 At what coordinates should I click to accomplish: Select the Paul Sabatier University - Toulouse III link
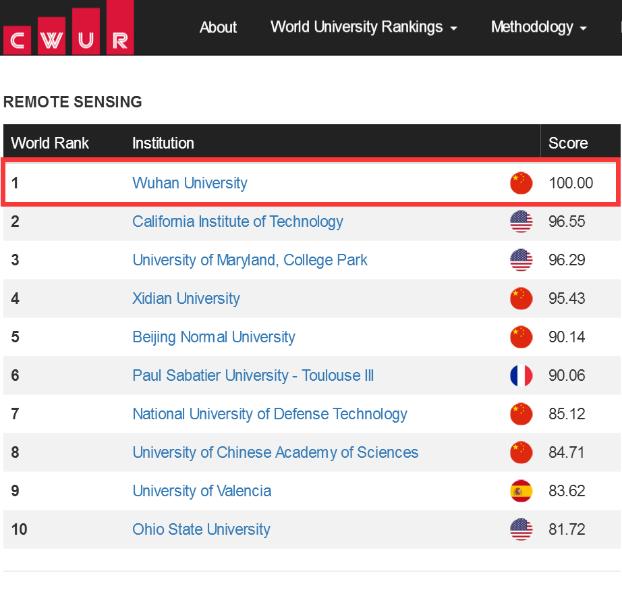click(x=252, y=376)
